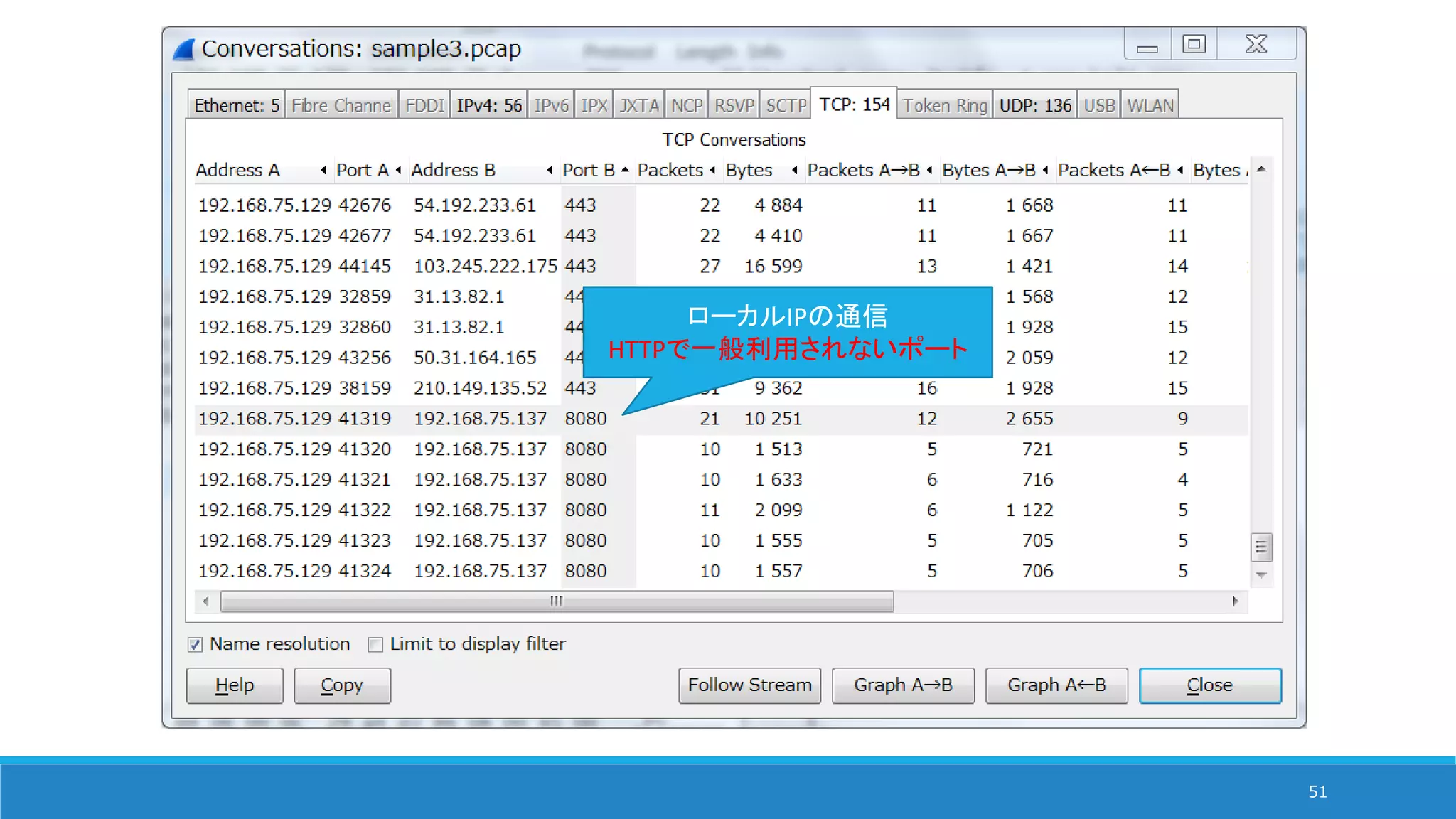1456x819 pixels.
Task: Select row with port A 41323
Action: coord(721,541)
